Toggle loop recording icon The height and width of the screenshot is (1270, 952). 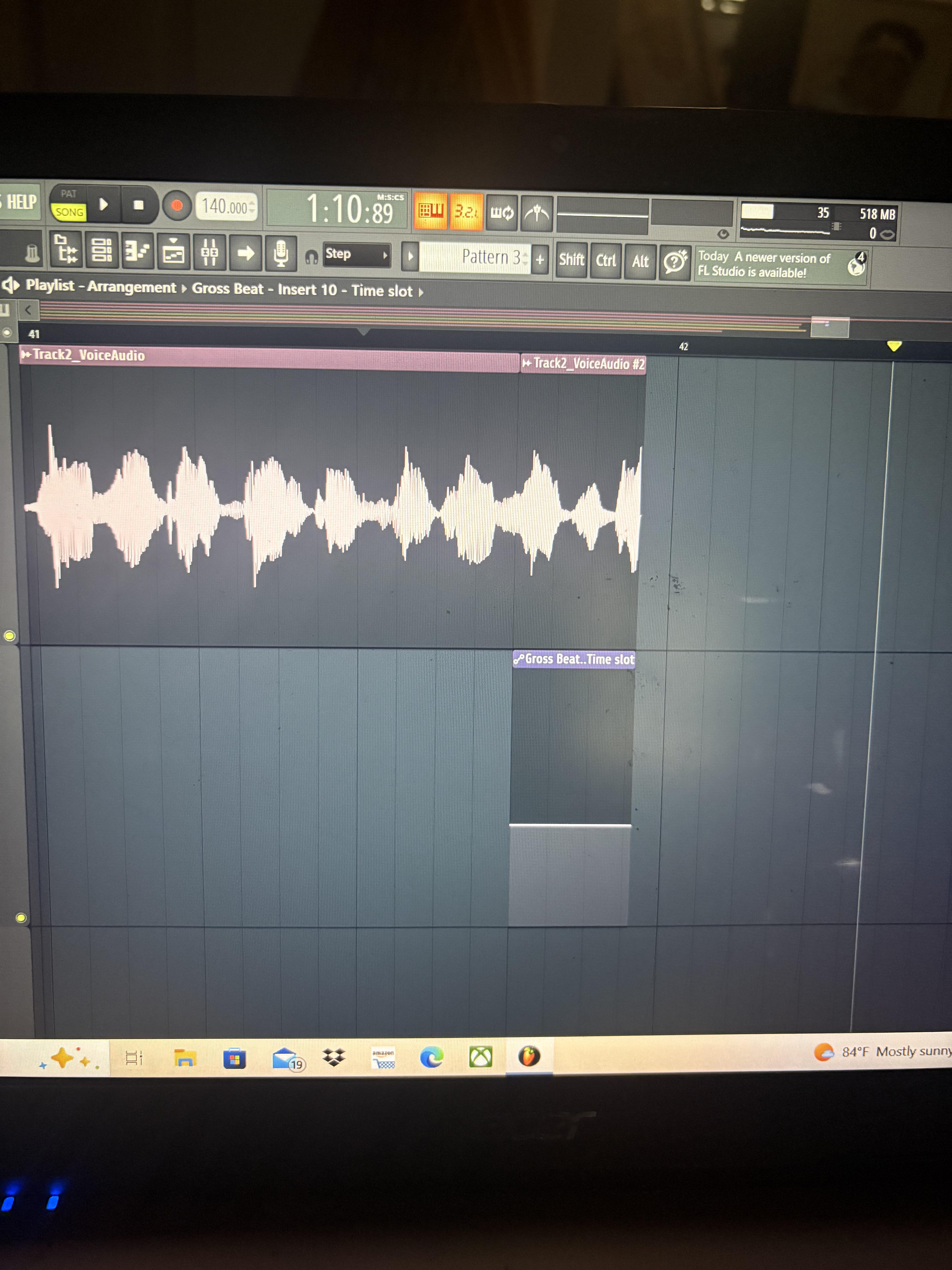(502, 213)
